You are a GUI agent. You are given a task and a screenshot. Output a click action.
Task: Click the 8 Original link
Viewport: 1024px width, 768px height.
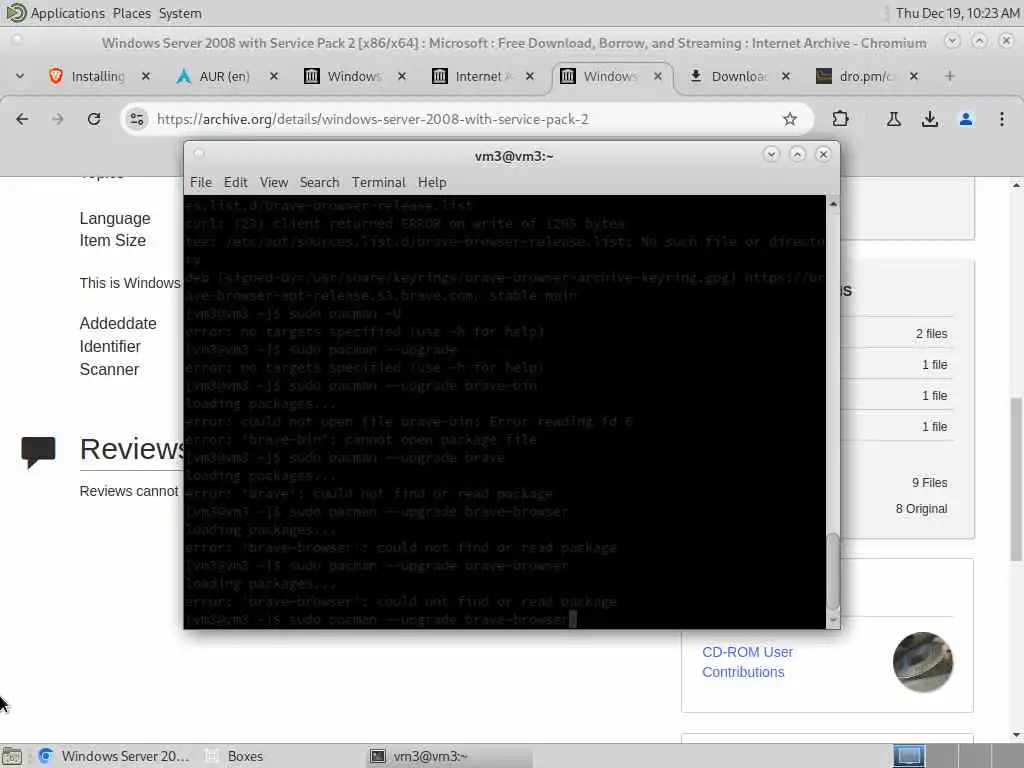tap(921, 509)
